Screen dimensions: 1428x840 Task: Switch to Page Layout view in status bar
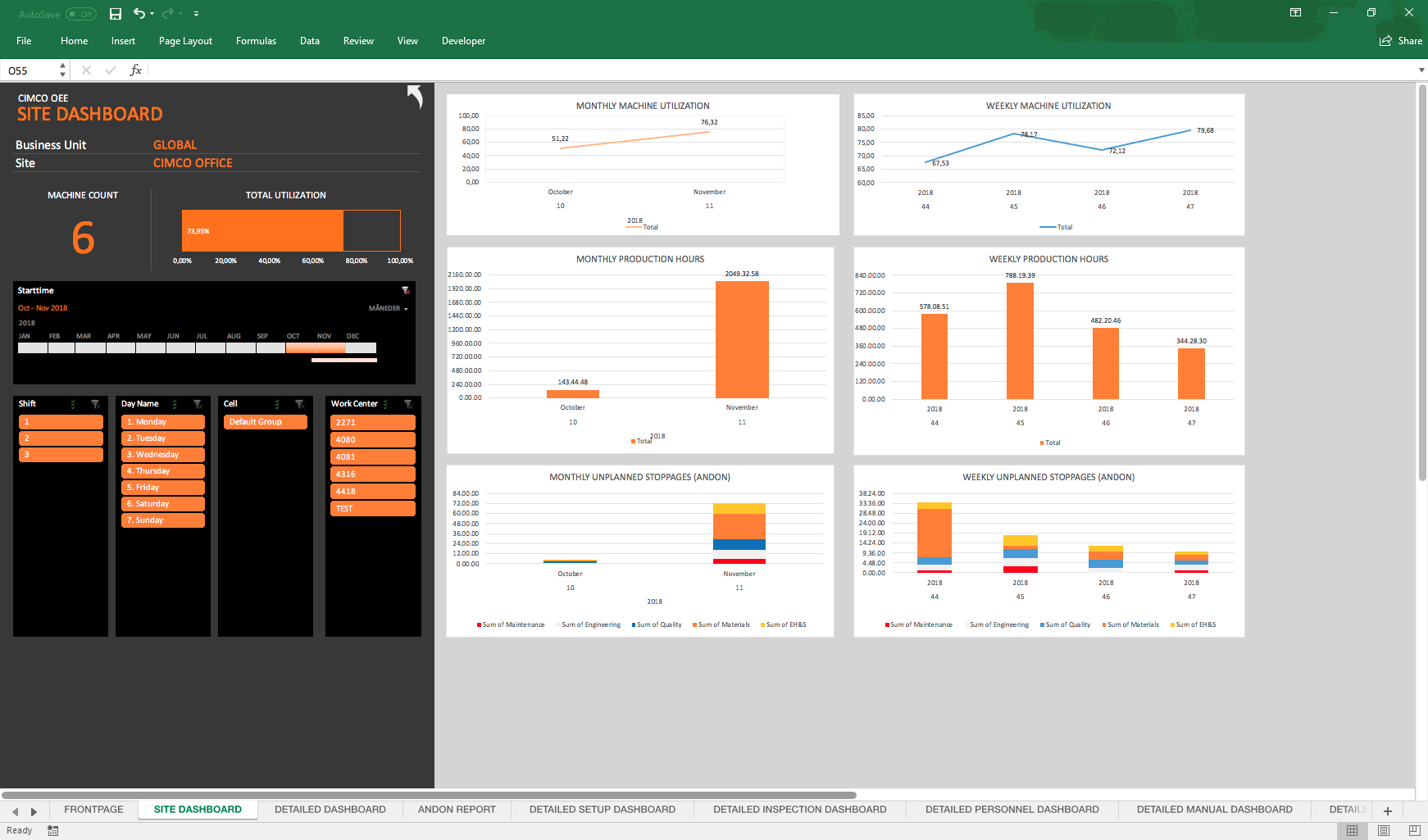pyautogui.click(x=1384, y=830)
